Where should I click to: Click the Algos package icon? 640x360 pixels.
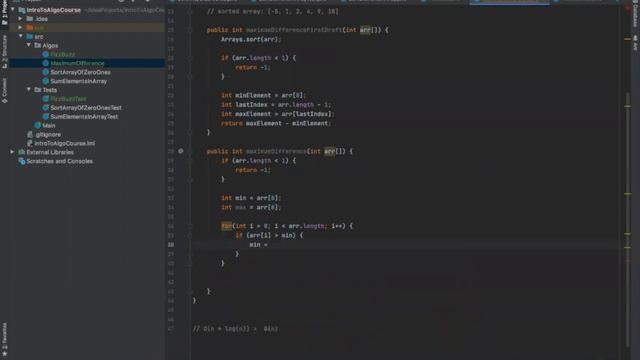38,45
